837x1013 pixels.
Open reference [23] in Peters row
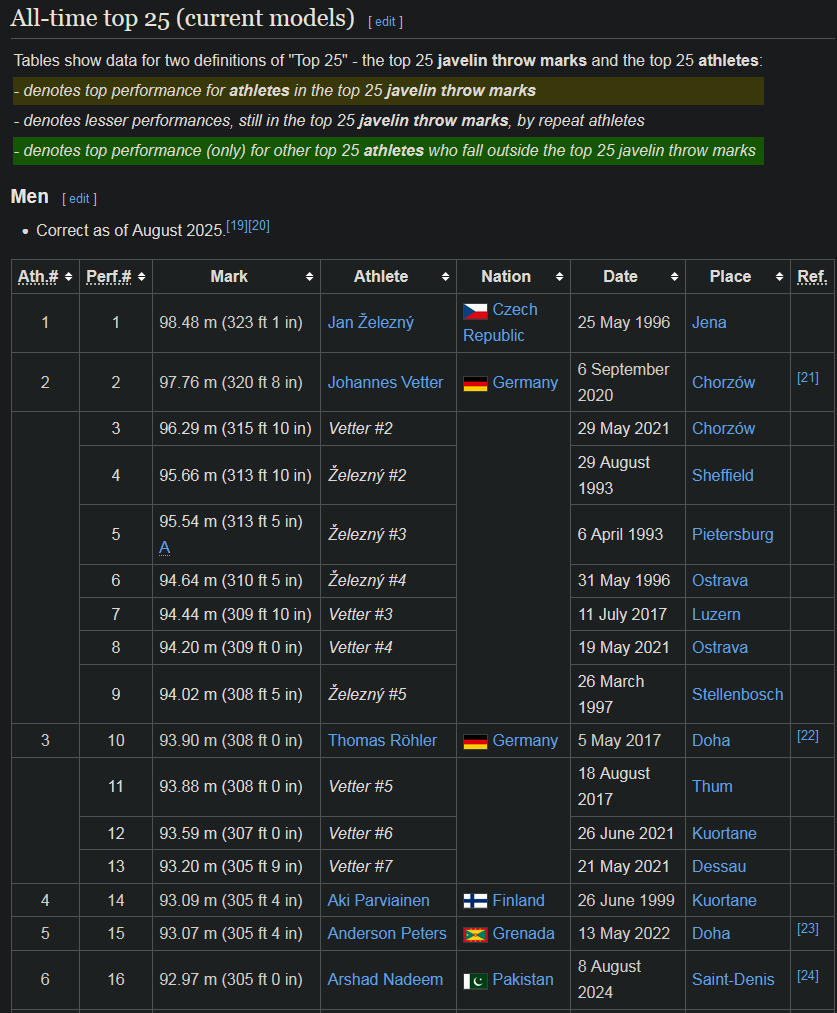click(x=808, y=928)
